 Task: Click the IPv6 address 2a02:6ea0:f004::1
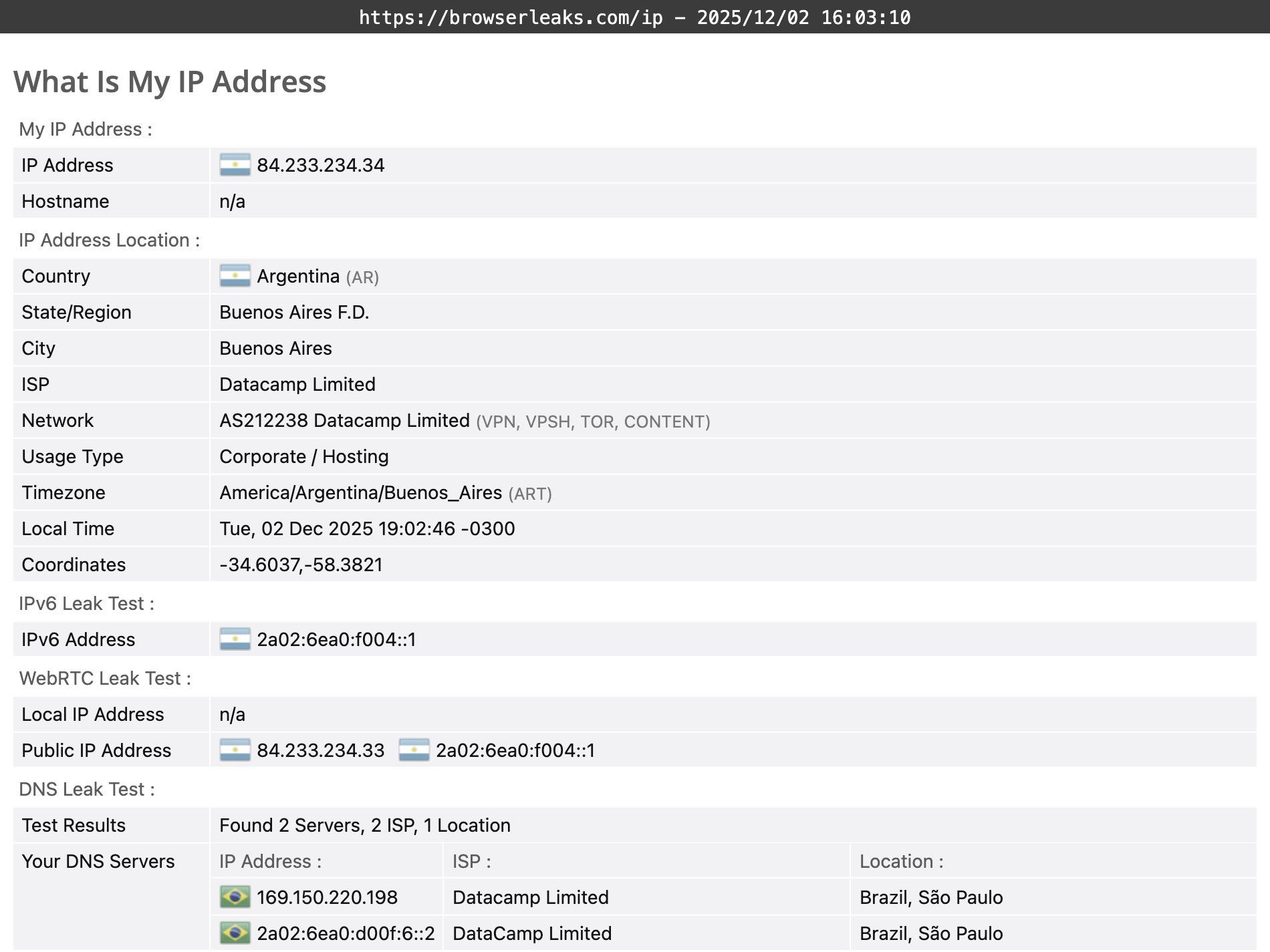pyautogui.click(x=336, y=639)
